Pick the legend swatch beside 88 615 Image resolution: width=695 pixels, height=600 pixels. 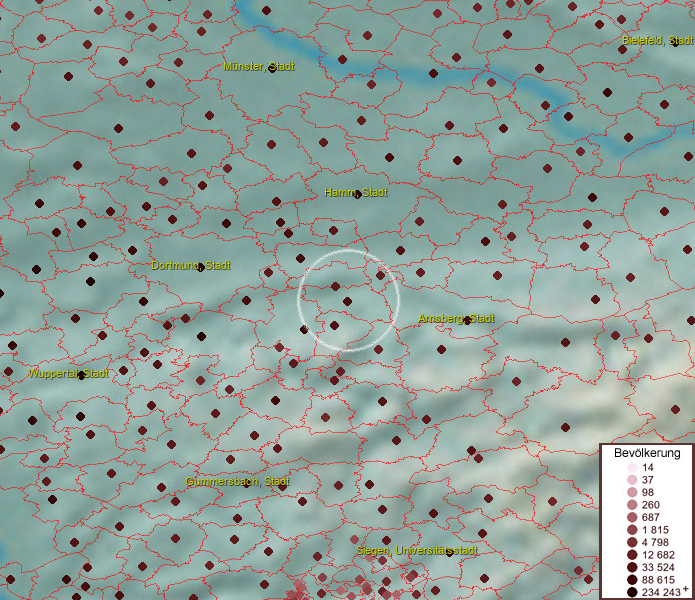click(x=632, y=580)
